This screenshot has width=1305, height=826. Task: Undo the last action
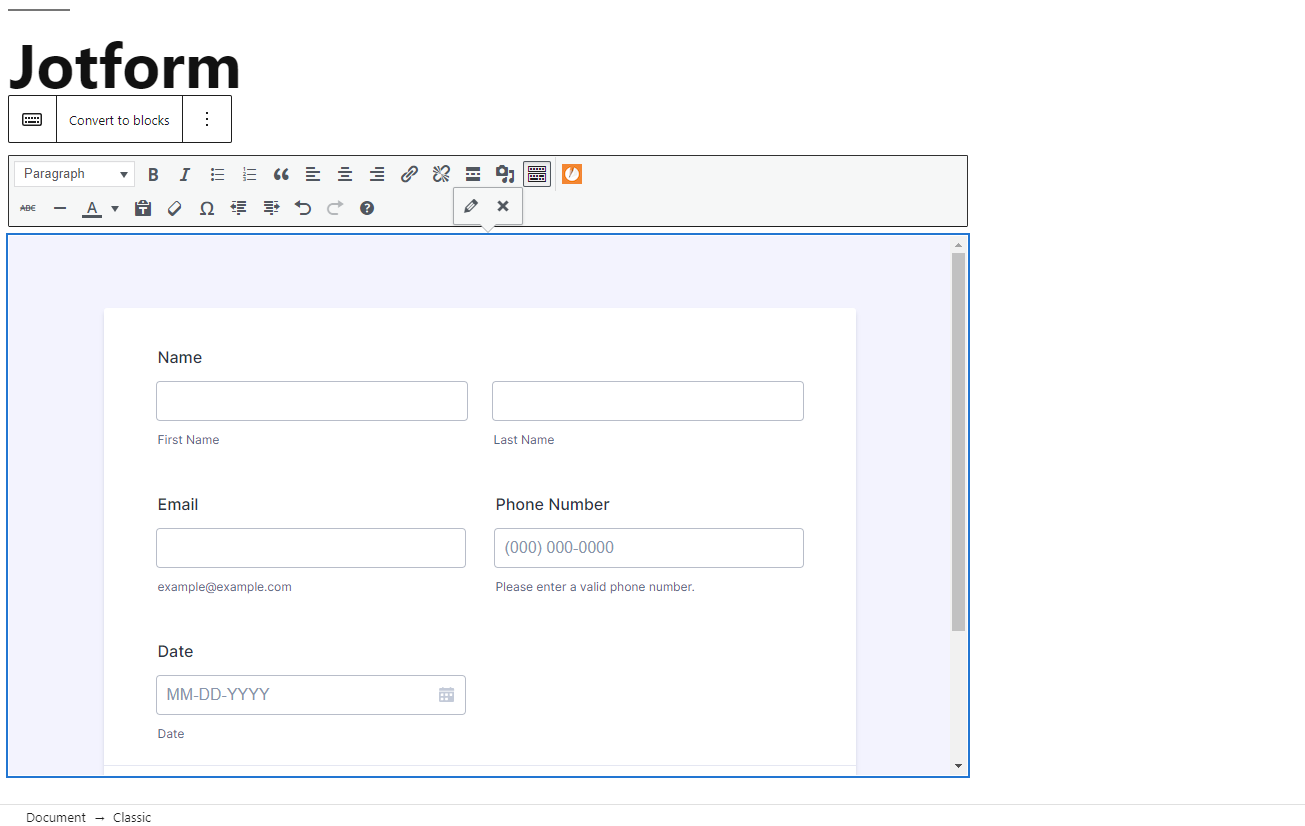pos(303,208)
